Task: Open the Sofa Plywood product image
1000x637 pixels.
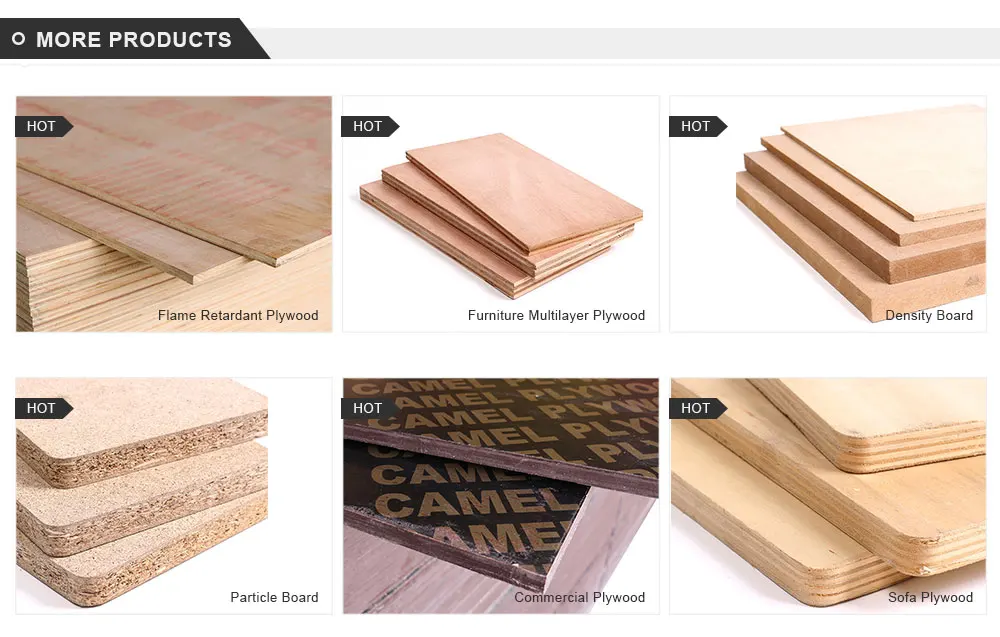Action: click(x=828, y=496)
